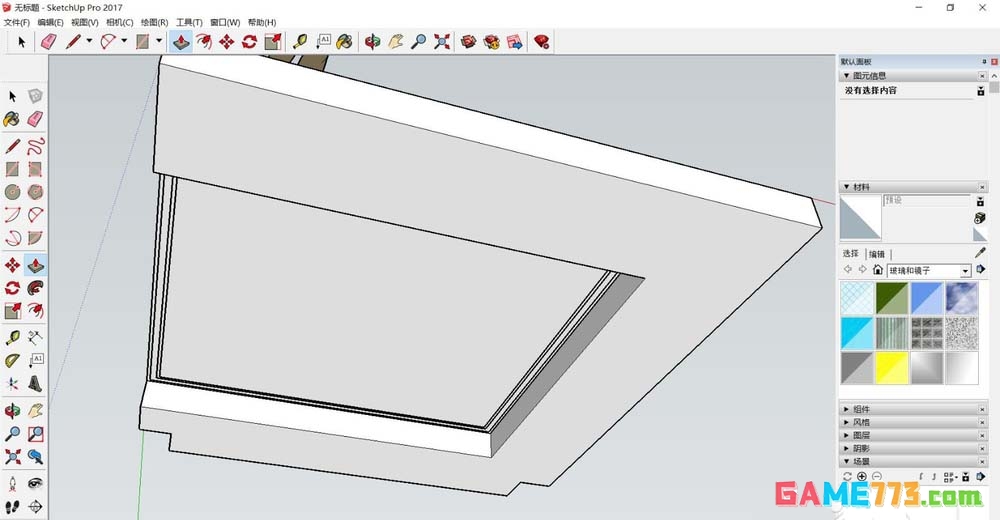This screenshot has height=520, width=1000.
Task: Collapse the 材料 panel
Action: 846,187
